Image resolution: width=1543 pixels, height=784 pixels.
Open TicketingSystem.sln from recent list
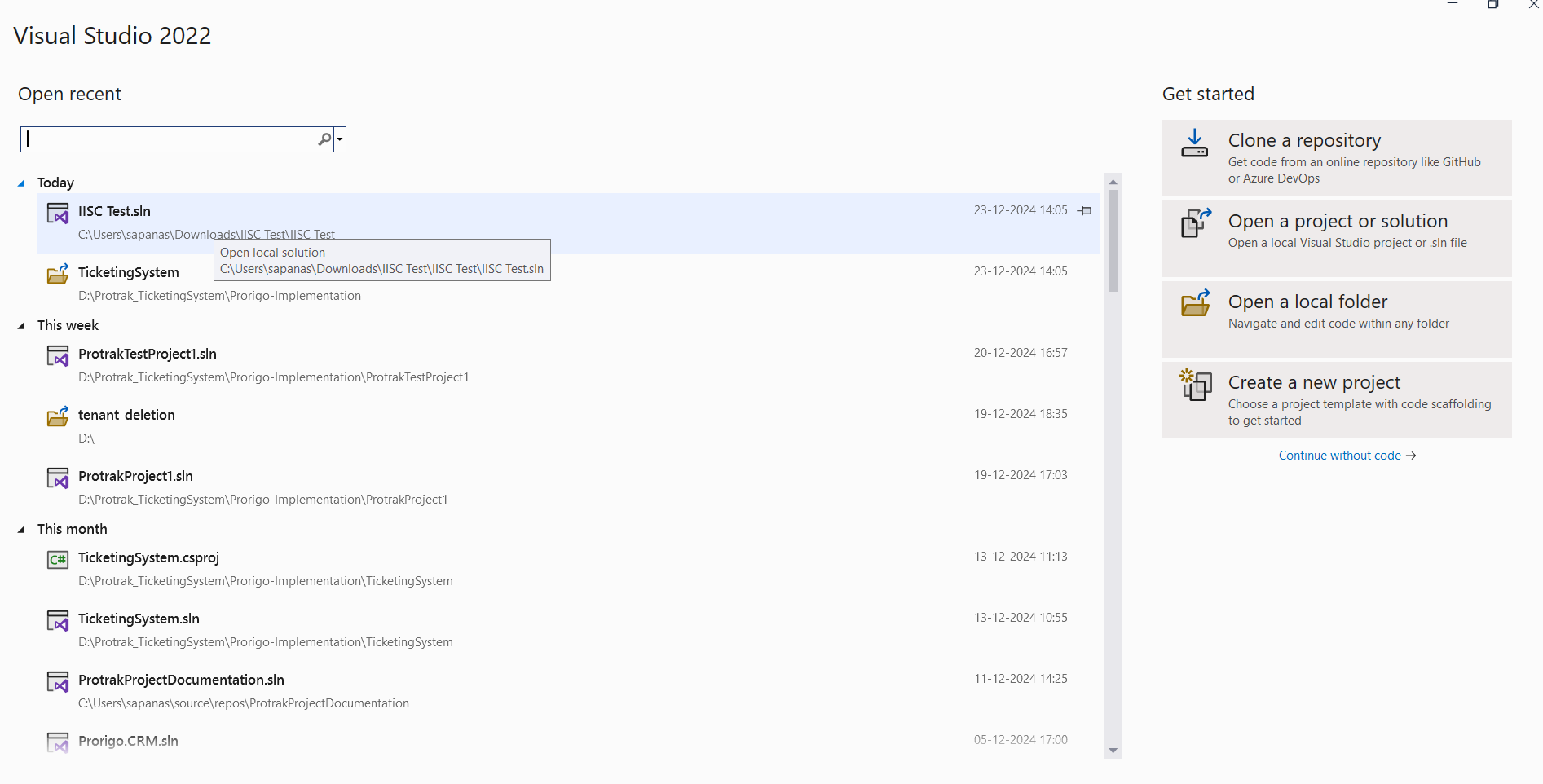tap(139, 619)
